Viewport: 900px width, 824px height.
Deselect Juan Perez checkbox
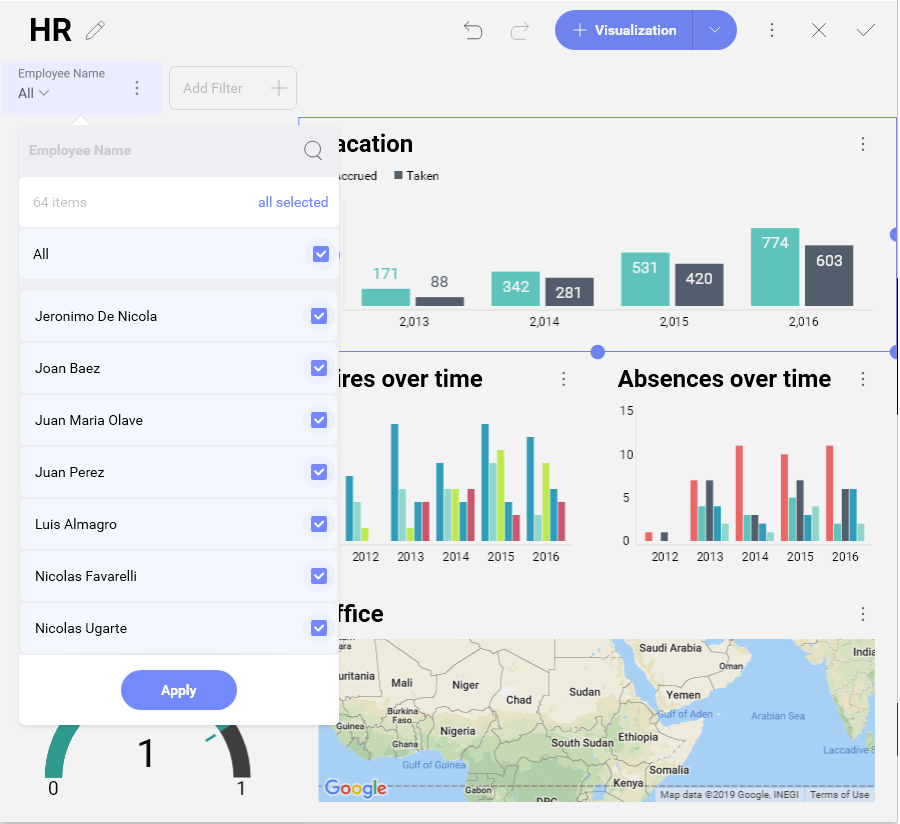click(319, 472)
